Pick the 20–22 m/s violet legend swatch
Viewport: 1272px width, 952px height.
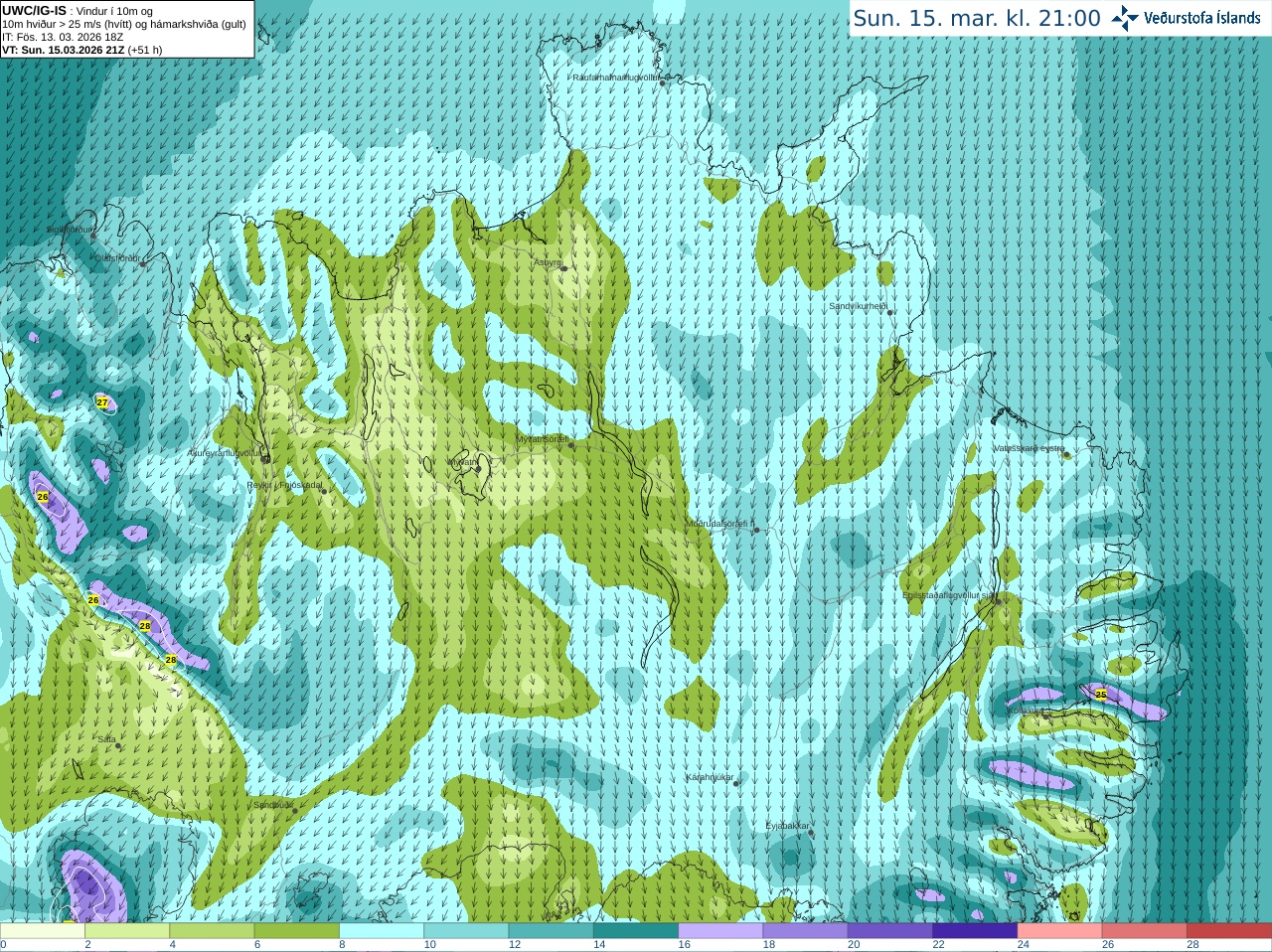pos(890,931)
